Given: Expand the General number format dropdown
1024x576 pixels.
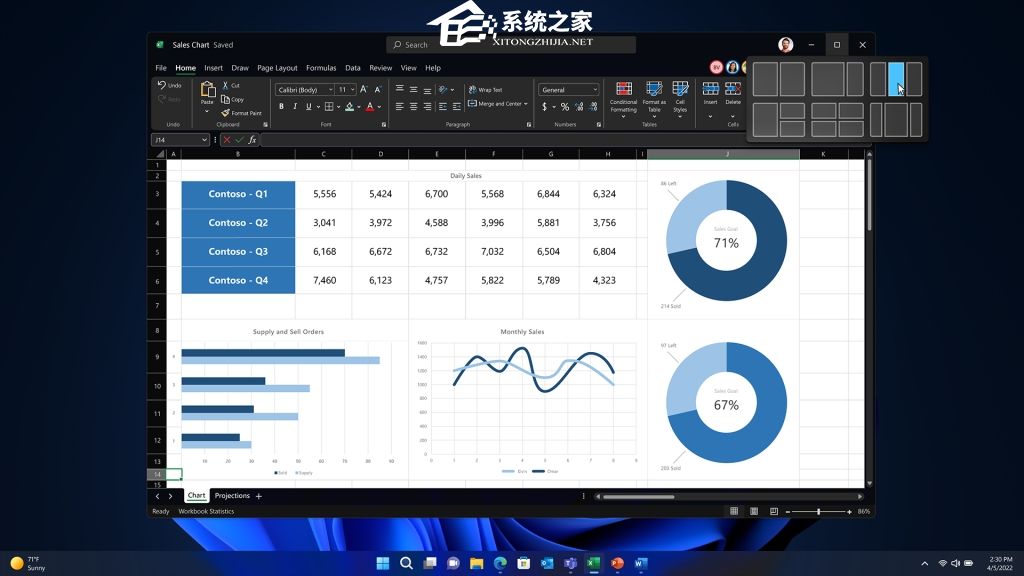Looking at the screenshot, I should pyautogui.click(x=568, y=90).
